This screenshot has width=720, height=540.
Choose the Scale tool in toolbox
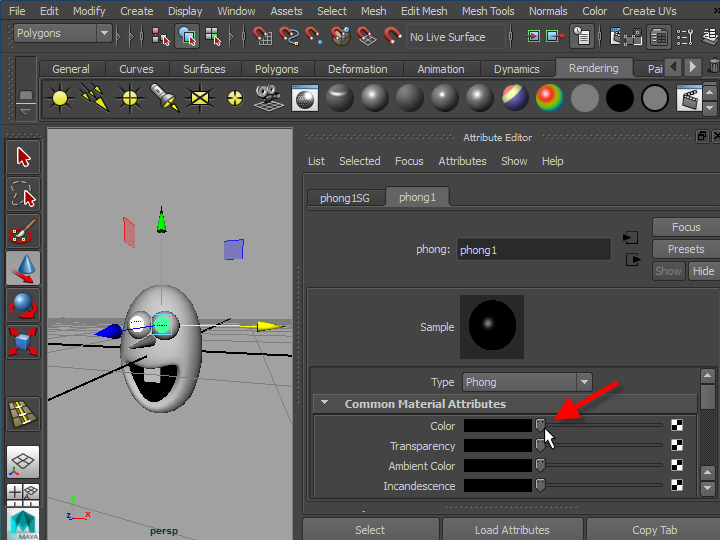23,341
